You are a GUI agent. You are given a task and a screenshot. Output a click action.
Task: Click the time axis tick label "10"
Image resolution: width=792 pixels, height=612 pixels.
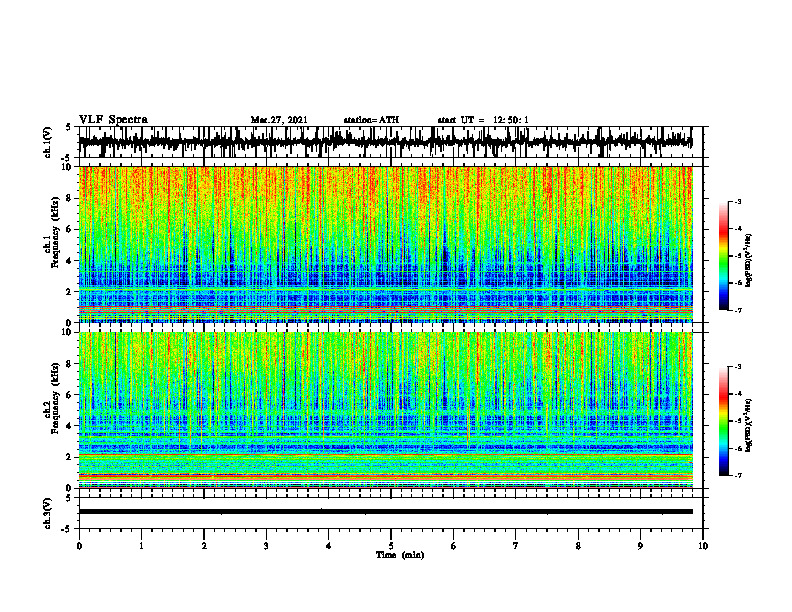[703, 546]
